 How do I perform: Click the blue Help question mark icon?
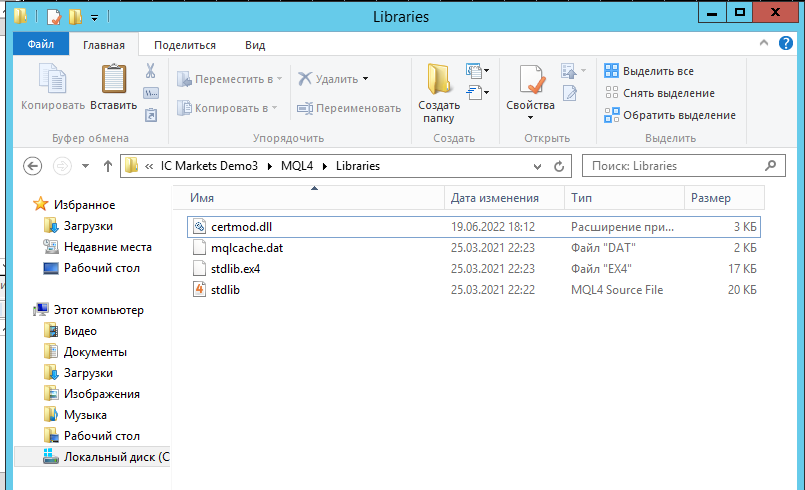[785, 43]
